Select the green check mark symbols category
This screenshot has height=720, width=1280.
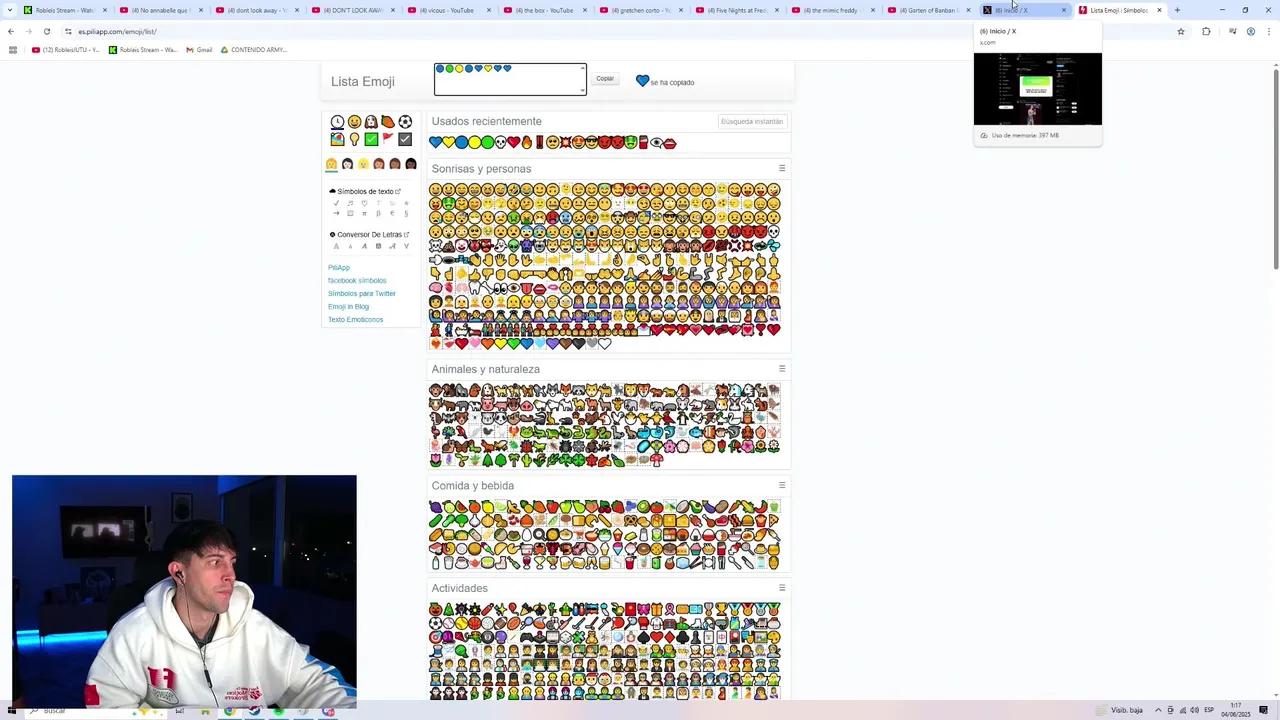[x=371, y=139]
